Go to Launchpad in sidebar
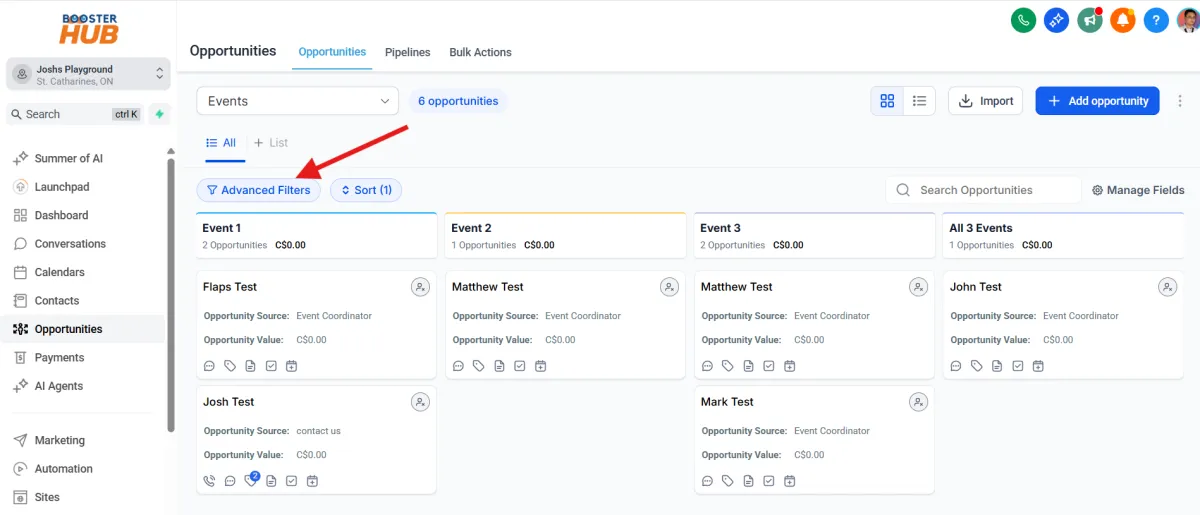This screenshot has height=515, width=1200. 62,187
